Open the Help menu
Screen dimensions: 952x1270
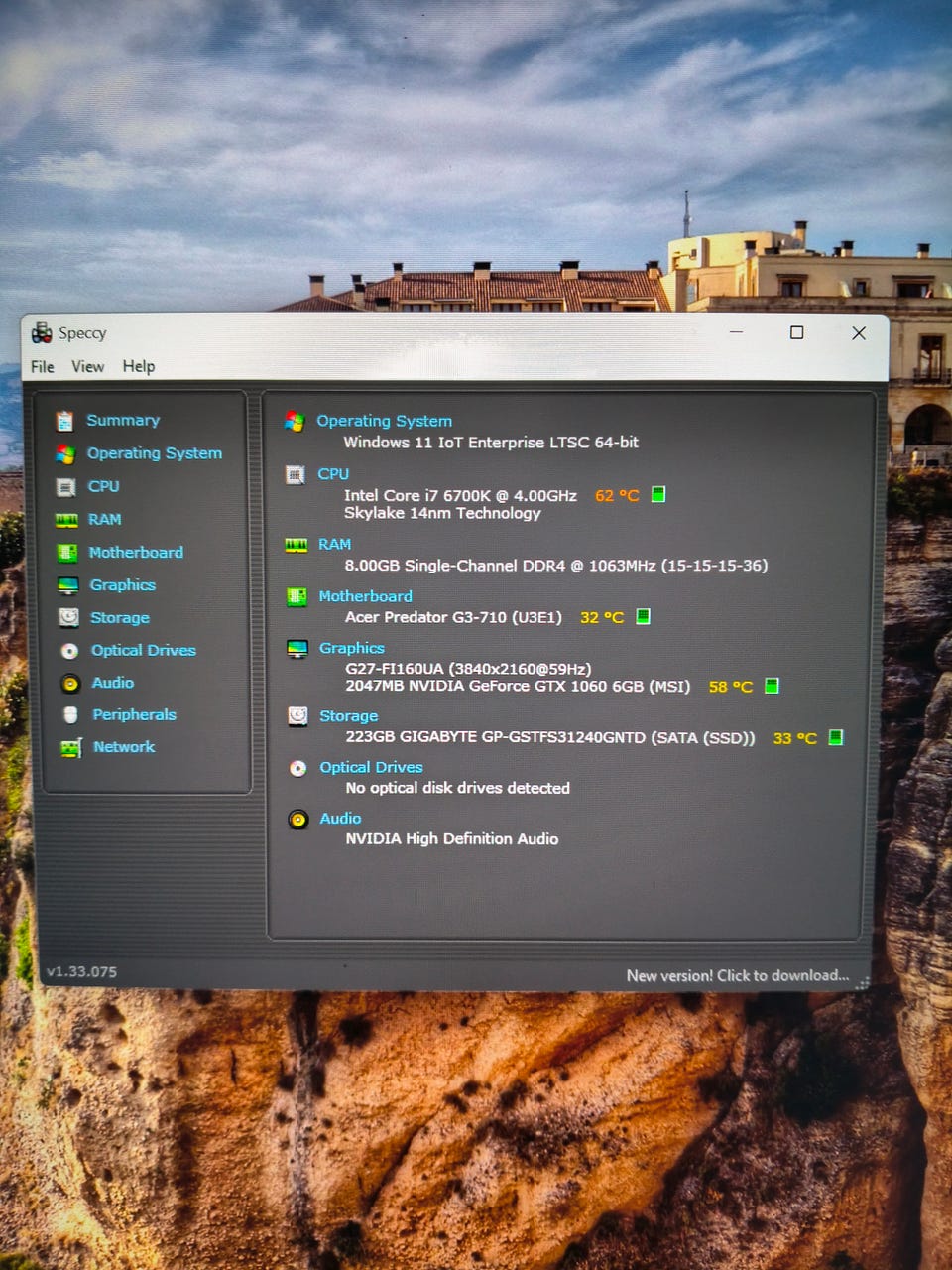coord(139,366)
